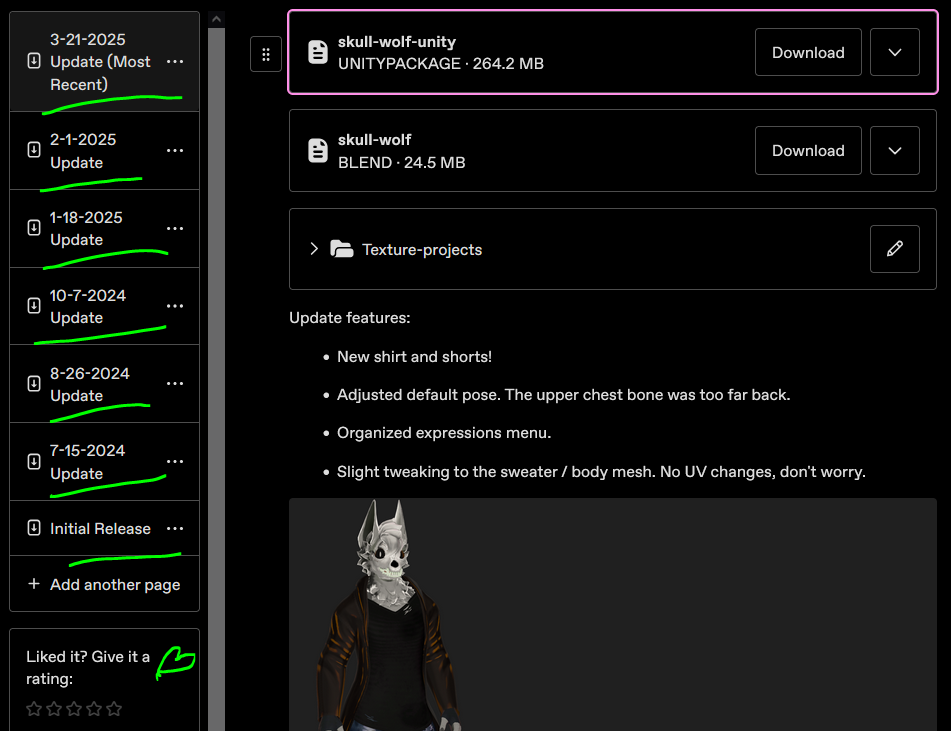Click the 'Update features:' heading text

(x=349, y=318)
